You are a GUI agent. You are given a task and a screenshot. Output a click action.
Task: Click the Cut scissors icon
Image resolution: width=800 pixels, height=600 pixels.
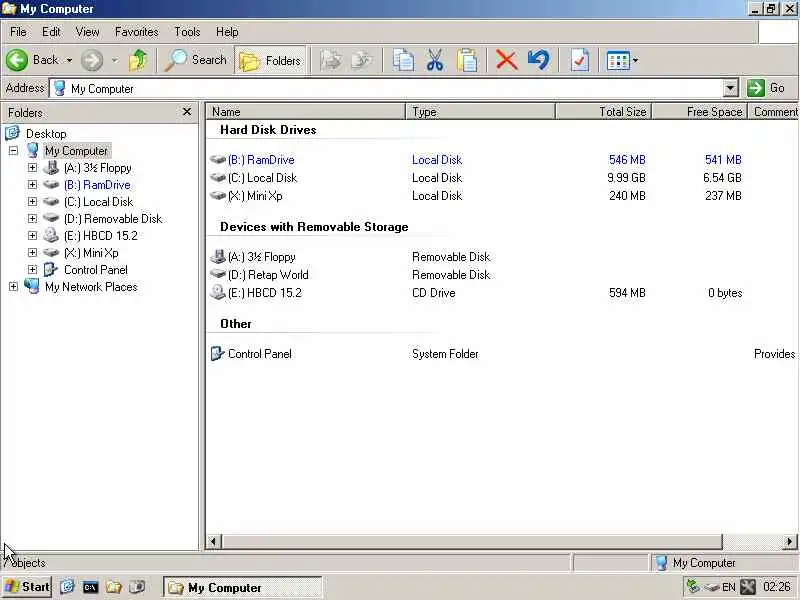coord(435,60)
